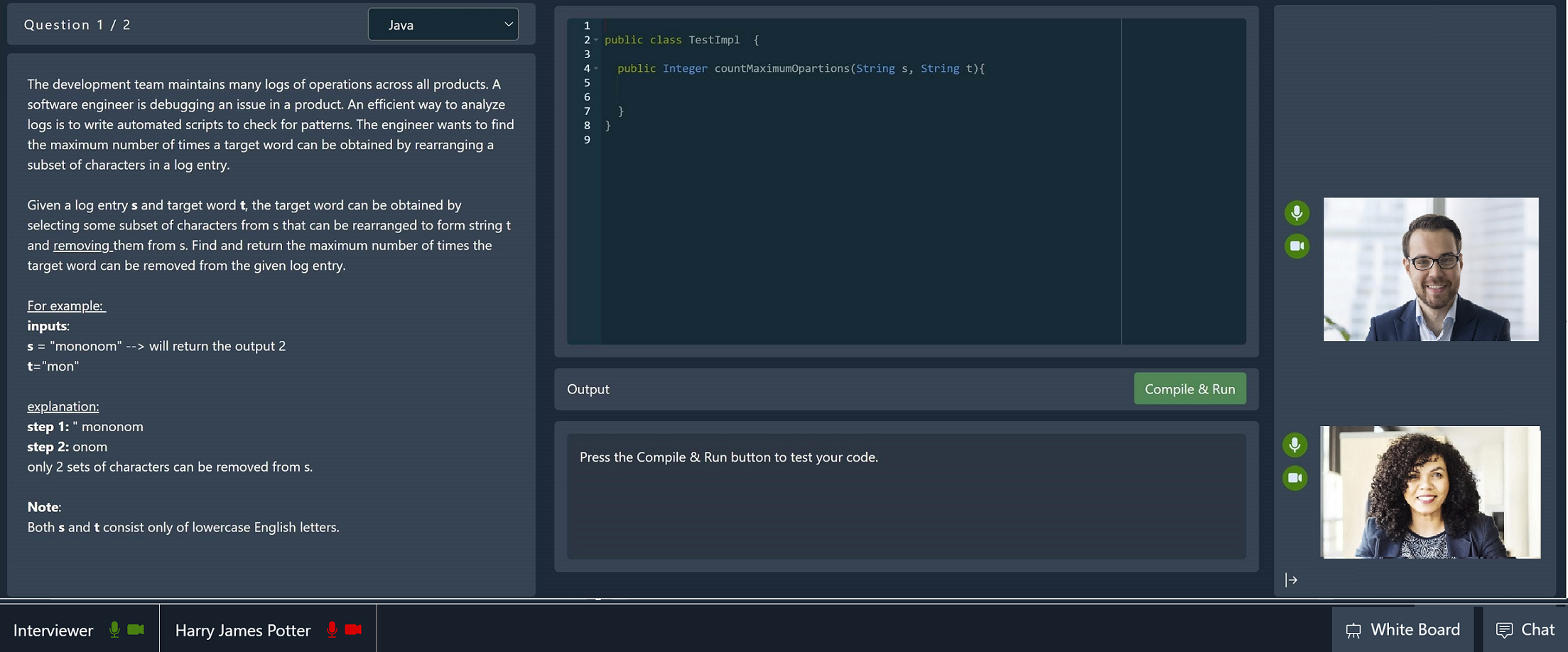Turn off the top participant's camera
This screenshot has height=652, width=1568.
coord(1297,246)
